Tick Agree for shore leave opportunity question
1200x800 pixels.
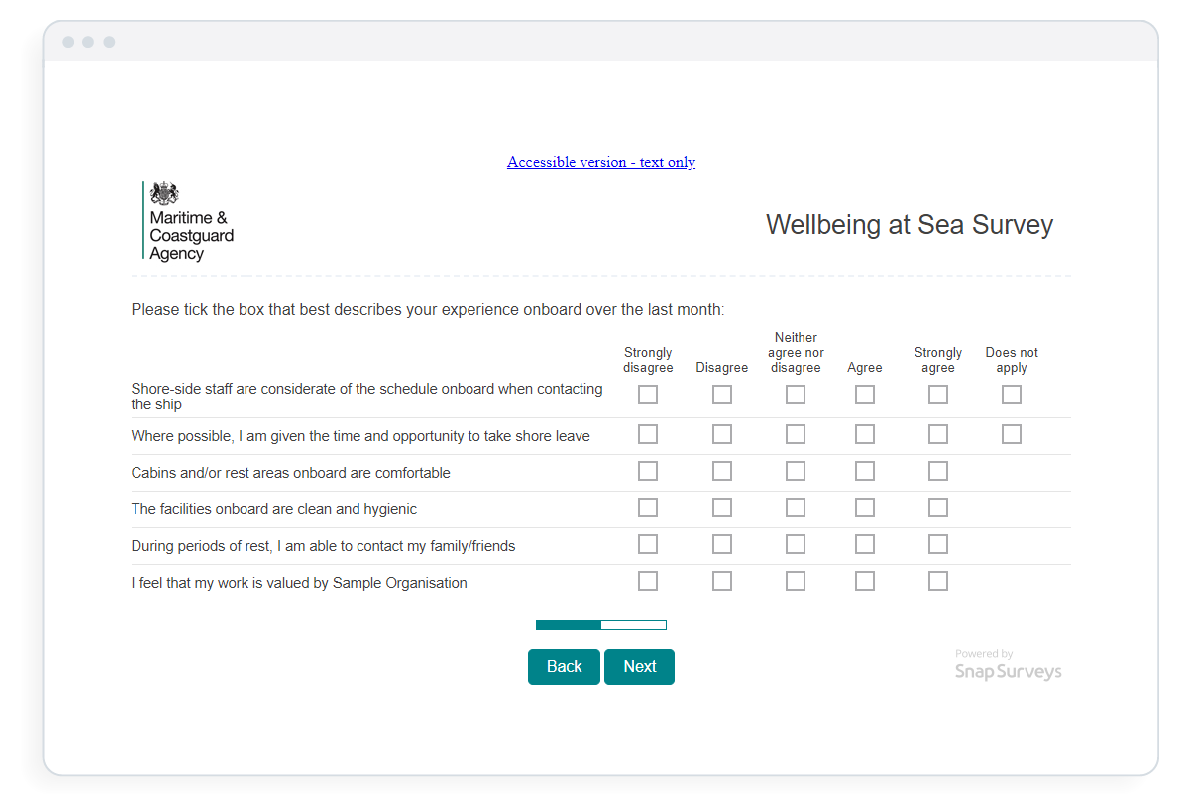click(x=865, y=434)
